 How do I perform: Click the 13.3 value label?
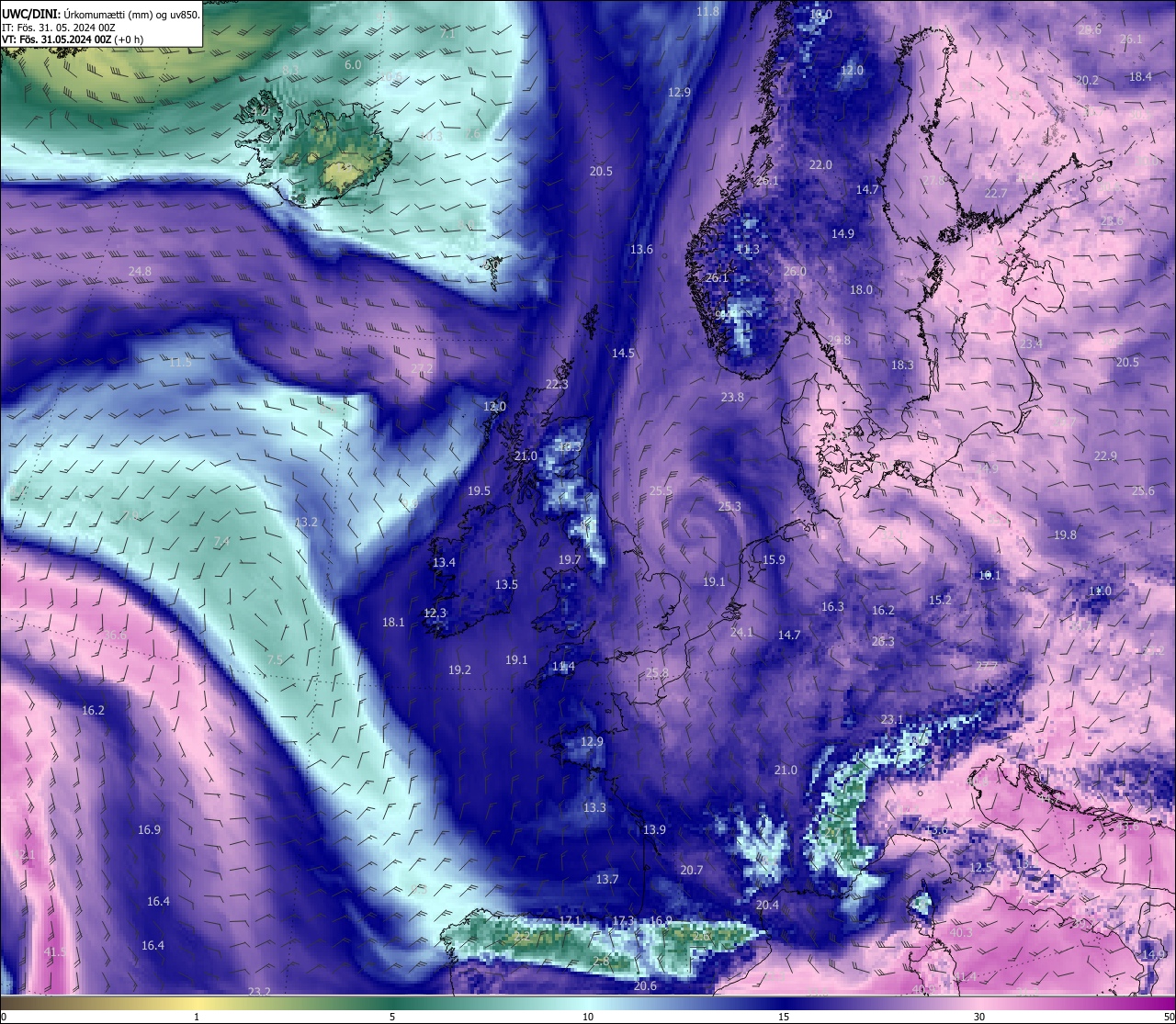[594, 807]
